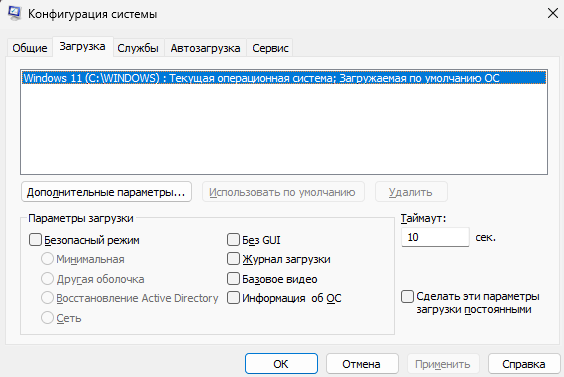Select the Загрузка tab
Viewport: 564px width, 377px height.
point(82,46)
